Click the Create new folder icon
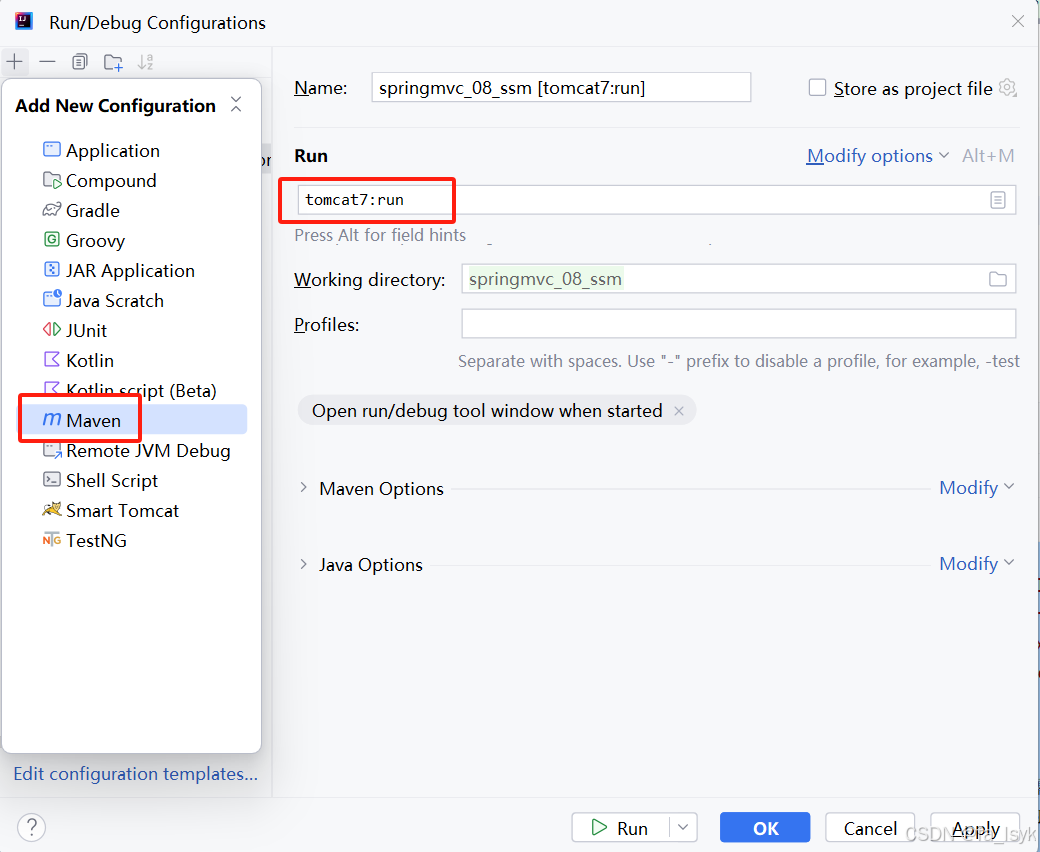The image size is (1040, 852). [x=113, y=62]
